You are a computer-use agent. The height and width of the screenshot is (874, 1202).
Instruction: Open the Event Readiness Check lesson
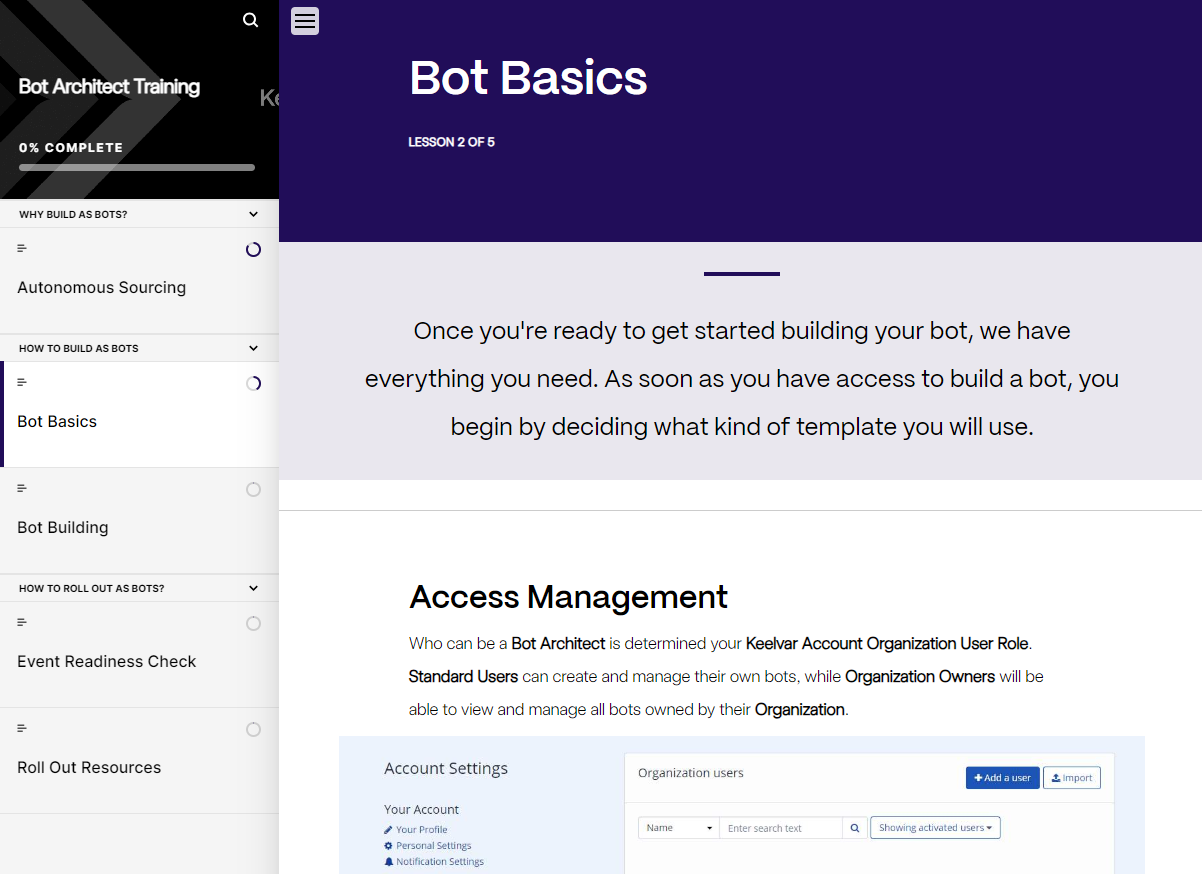pos(140,655)
